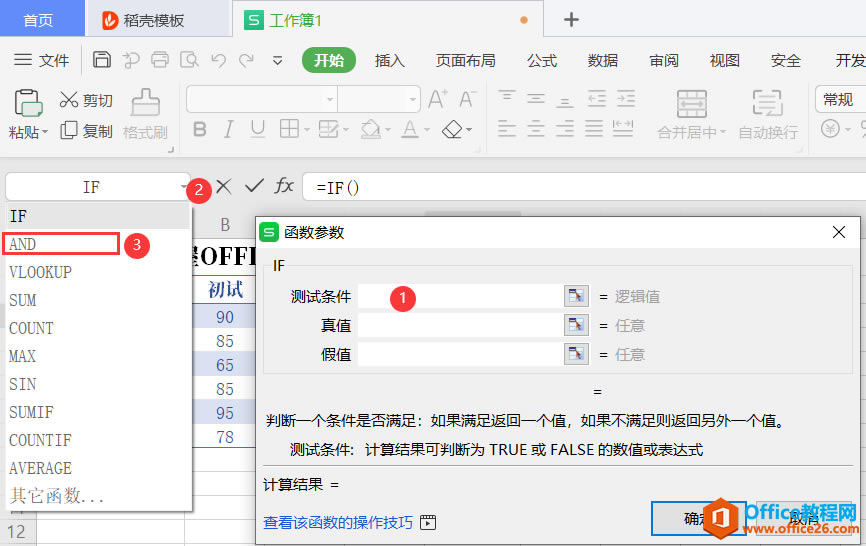Click the Save icon in quick toolbar
The height and width of the screenshot is (546, 866).
point(102,60)
